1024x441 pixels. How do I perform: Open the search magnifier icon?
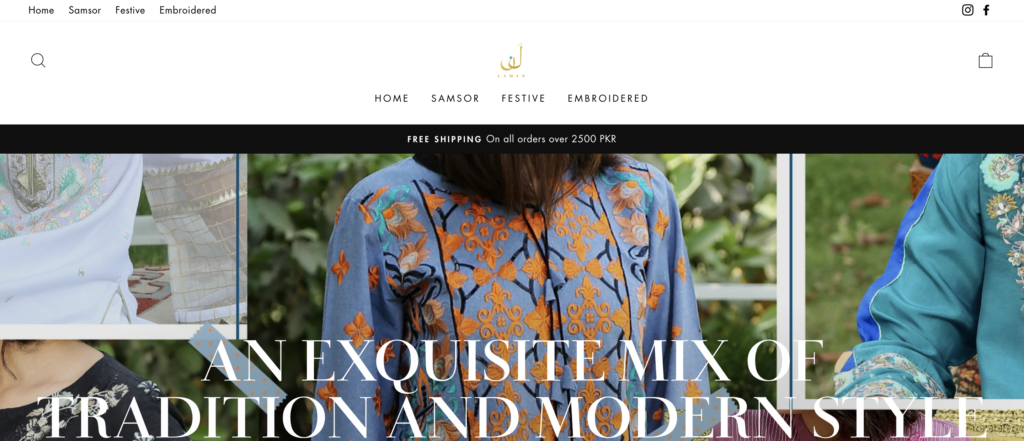point(38,61)
